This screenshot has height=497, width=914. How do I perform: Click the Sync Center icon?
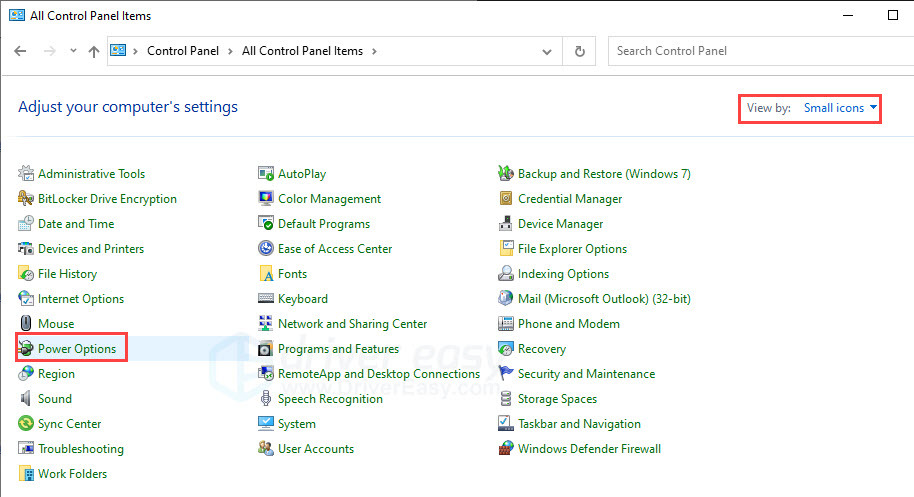pos(26,423)
